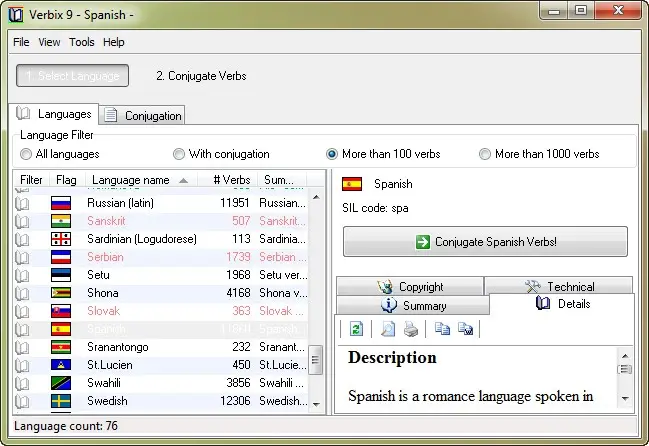This screenshot has width=649, height=446.
Task: Click the Language count: 76 status text
Action: (x=66, y=426)
